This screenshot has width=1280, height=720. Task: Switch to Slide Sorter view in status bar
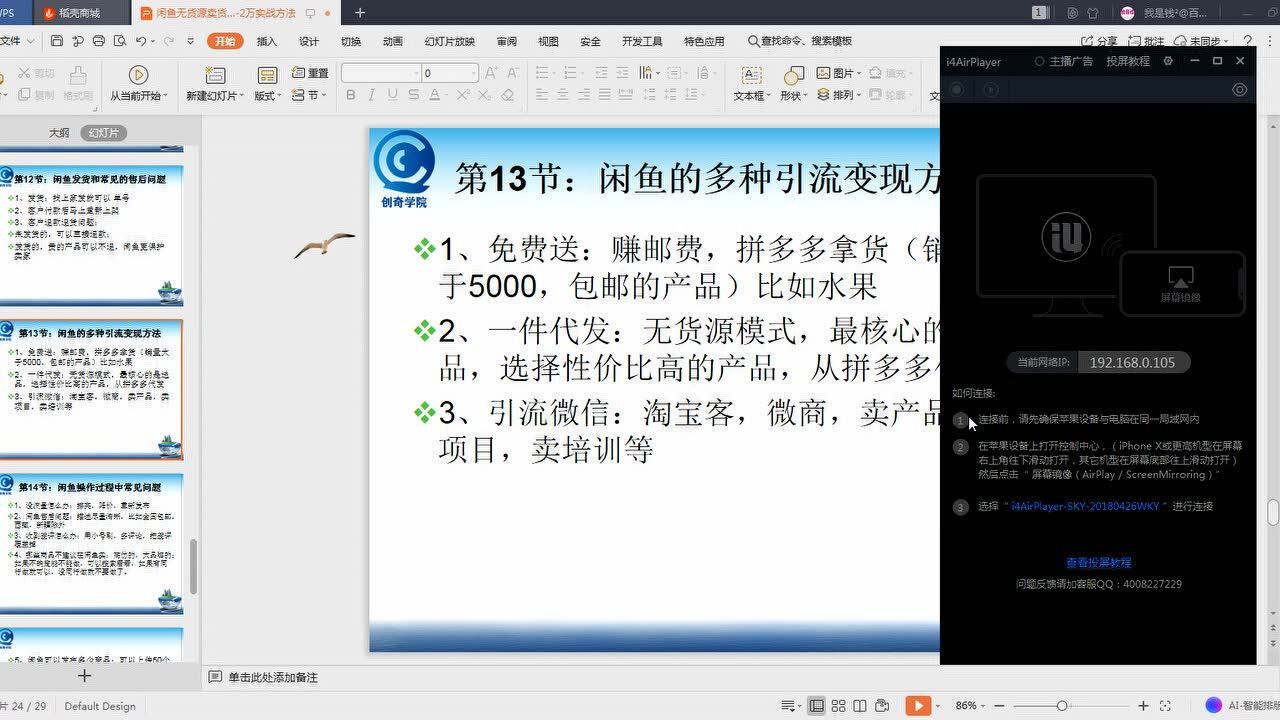click(x=838, y=705)
